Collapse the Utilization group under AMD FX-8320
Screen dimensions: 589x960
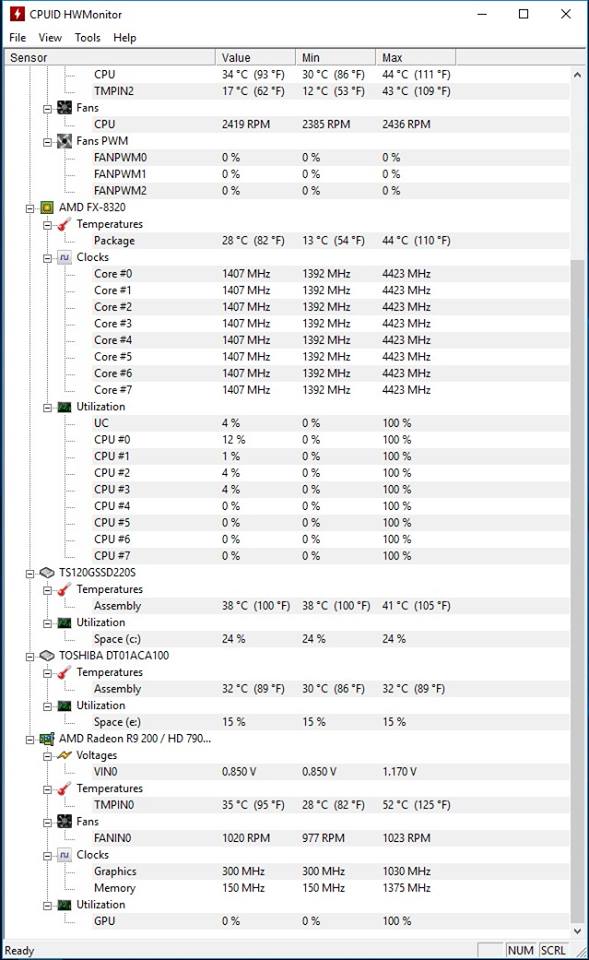coord(47,407)
